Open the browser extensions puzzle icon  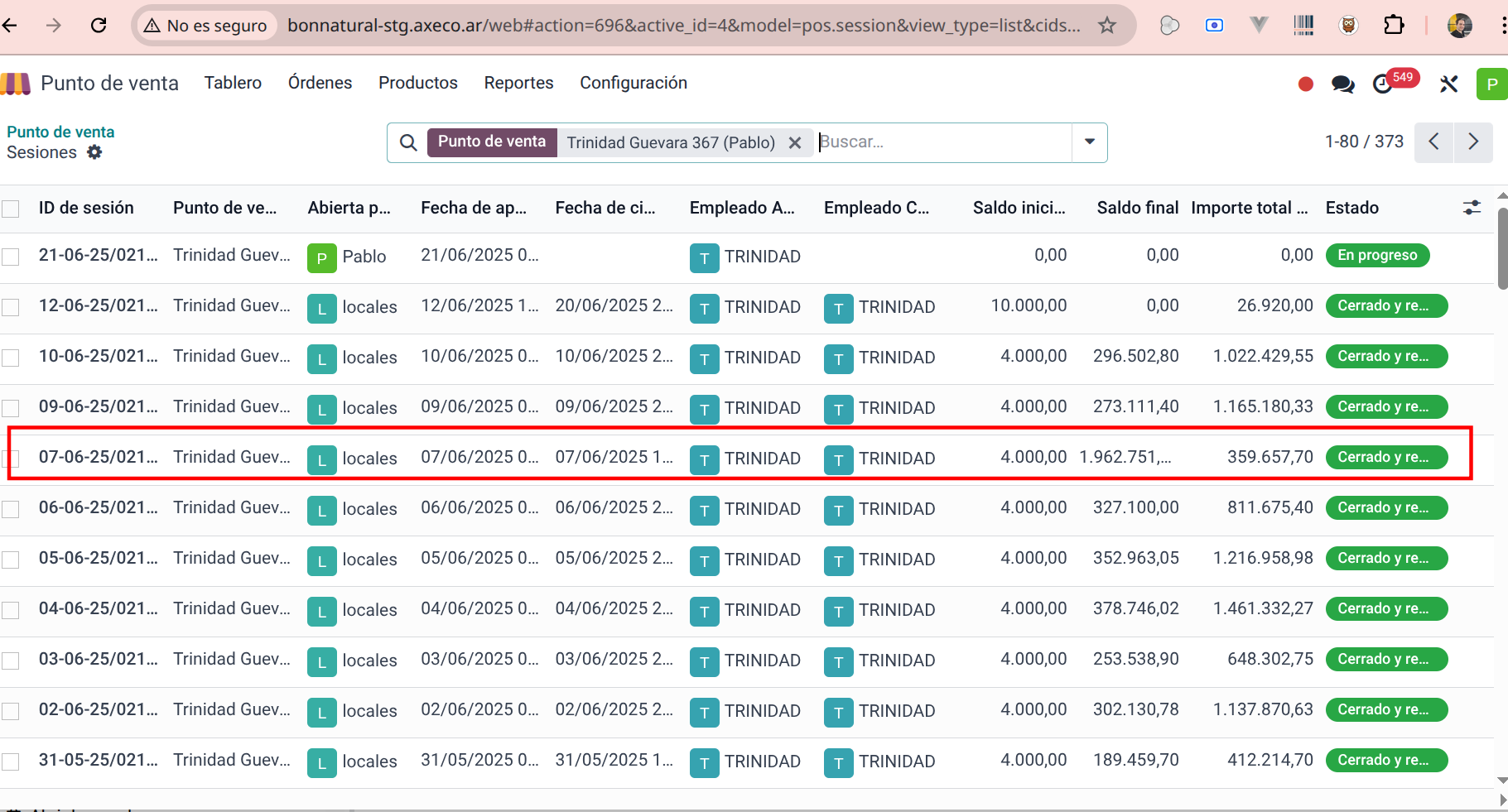pyautogui.click(x=1394, y=26)
